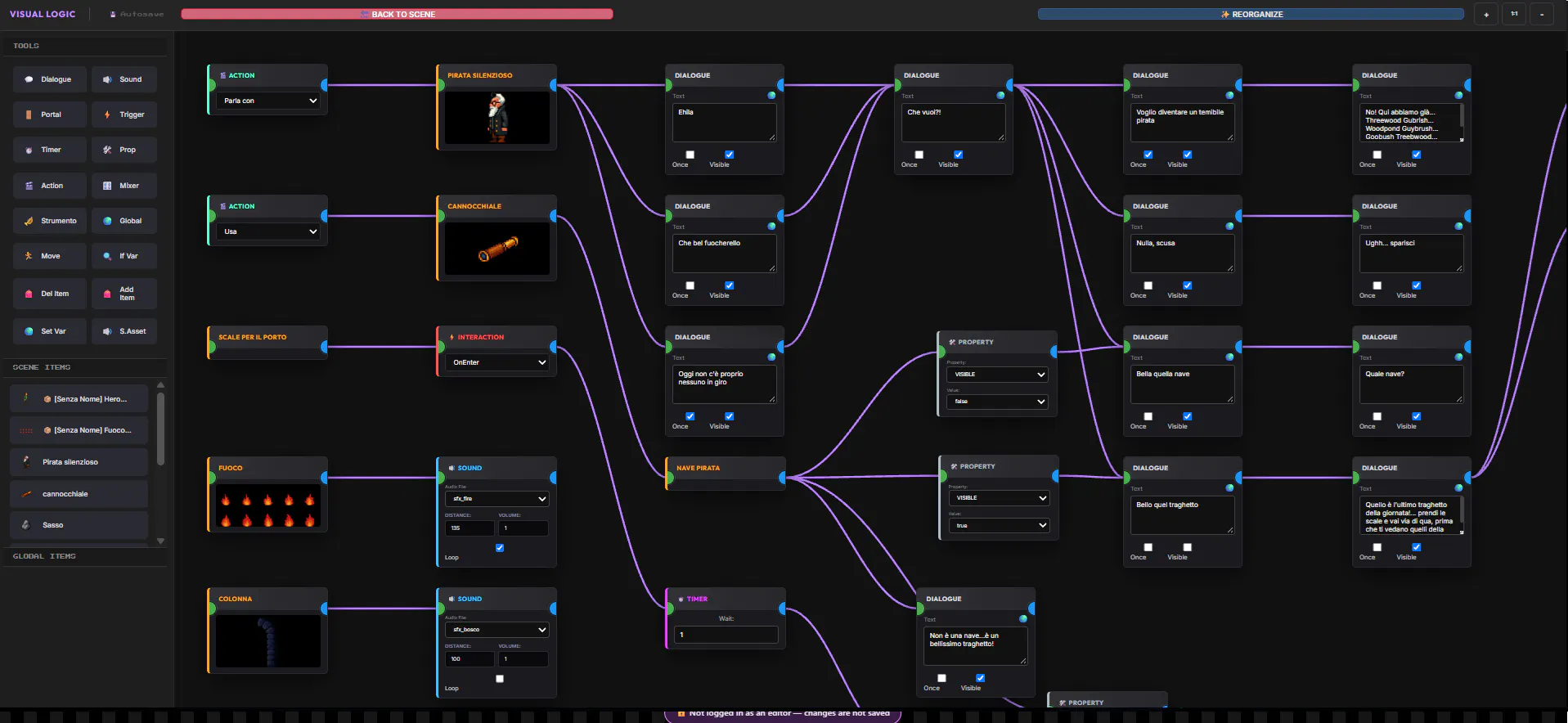The height and width of the screenshot is (723, 1568).
Task: Toggle Visible on 'Che bel fuocherello' dialogue
Action: (x=729, y=285)
